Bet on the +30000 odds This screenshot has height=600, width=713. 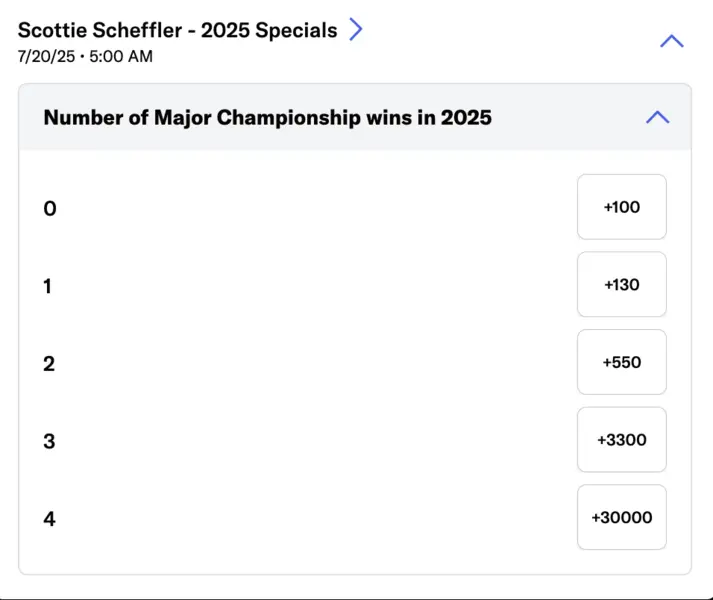(x=621, y=517)
